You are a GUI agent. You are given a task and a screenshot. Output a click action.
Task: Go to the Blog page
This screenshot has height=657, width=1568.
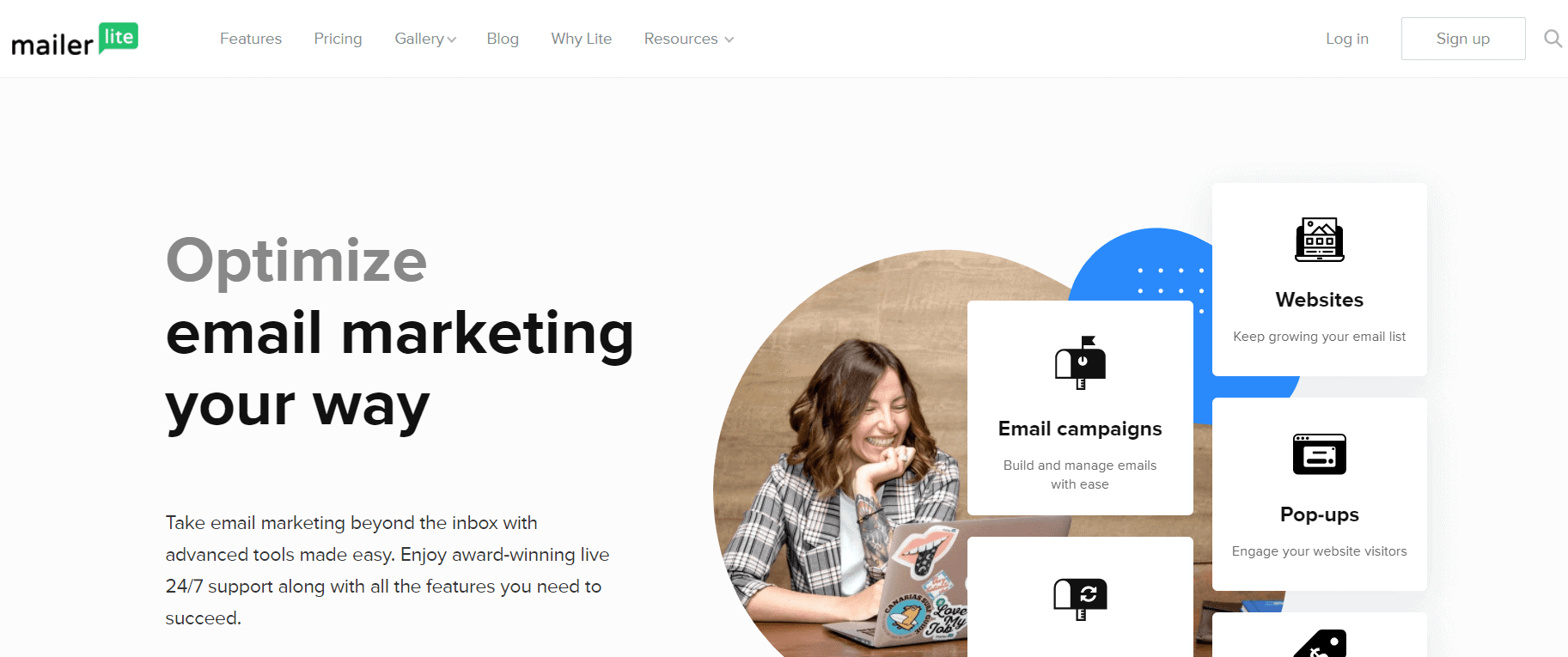503,39
